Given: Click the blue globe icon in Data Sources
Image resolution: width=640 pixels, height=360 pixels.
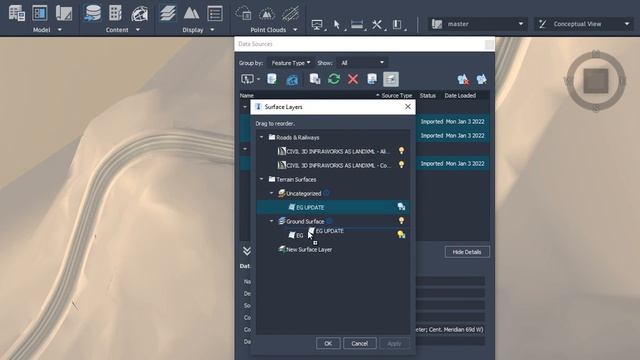Looking at the screenshot, I should coord(292,80).
